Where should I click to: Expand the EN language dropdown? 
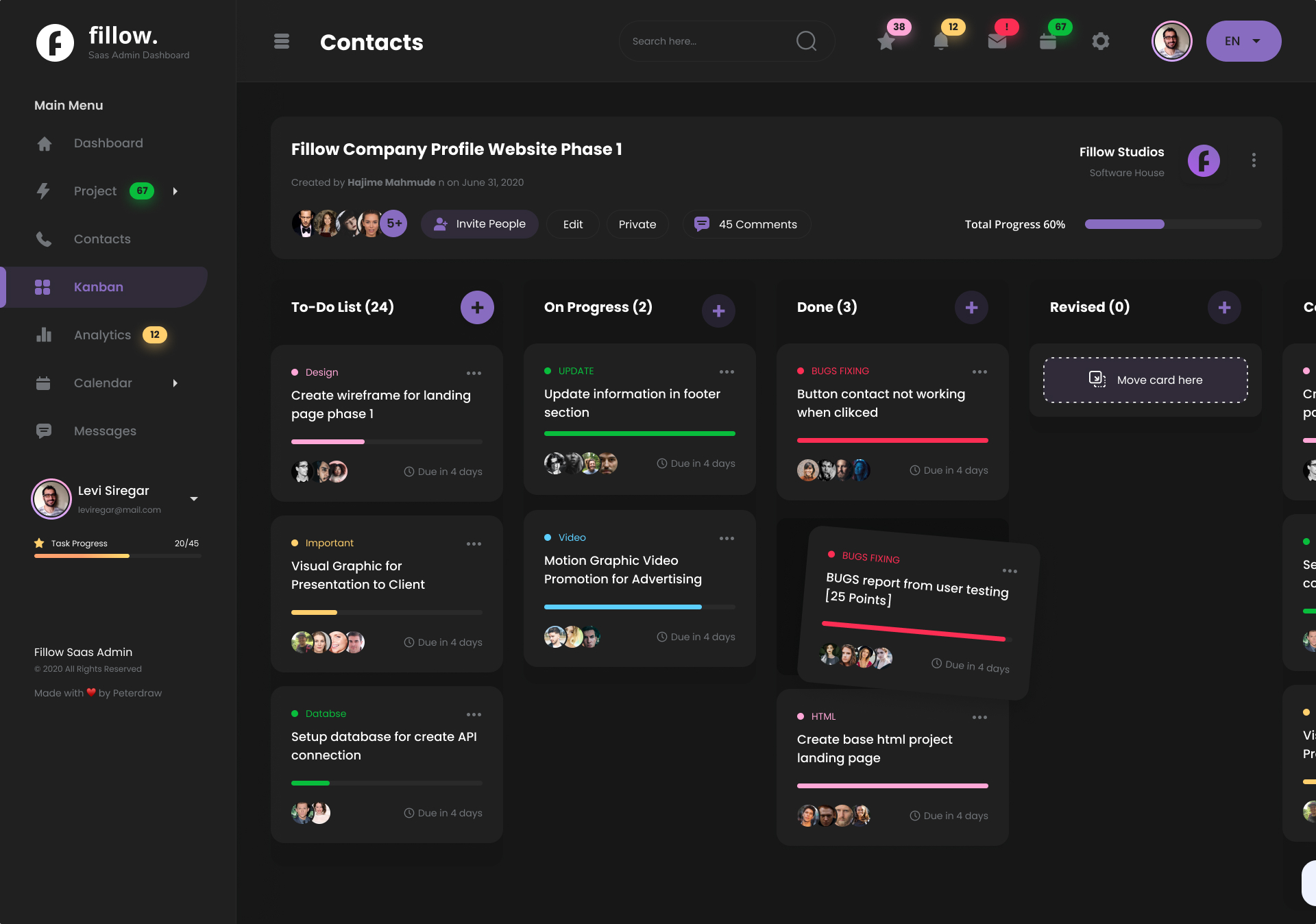pos(1243,41)
